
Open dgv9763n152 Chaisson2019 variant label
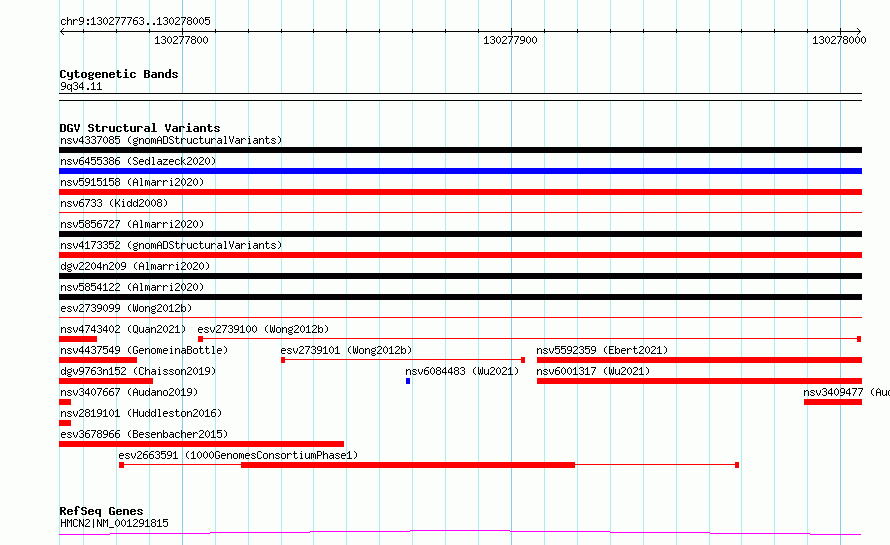click(138, 371)
